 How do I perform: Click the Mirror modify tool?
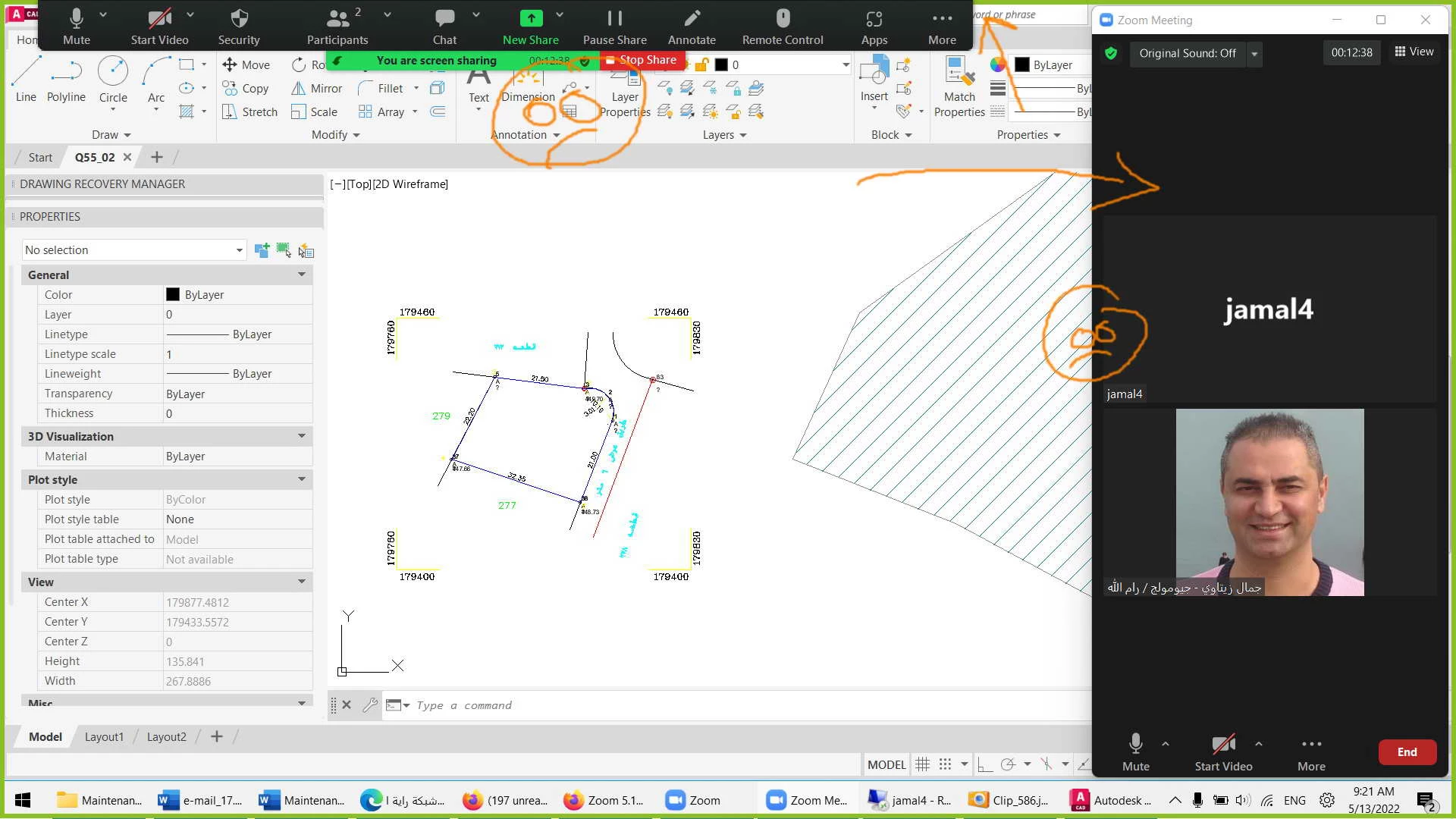click(317, 89)
